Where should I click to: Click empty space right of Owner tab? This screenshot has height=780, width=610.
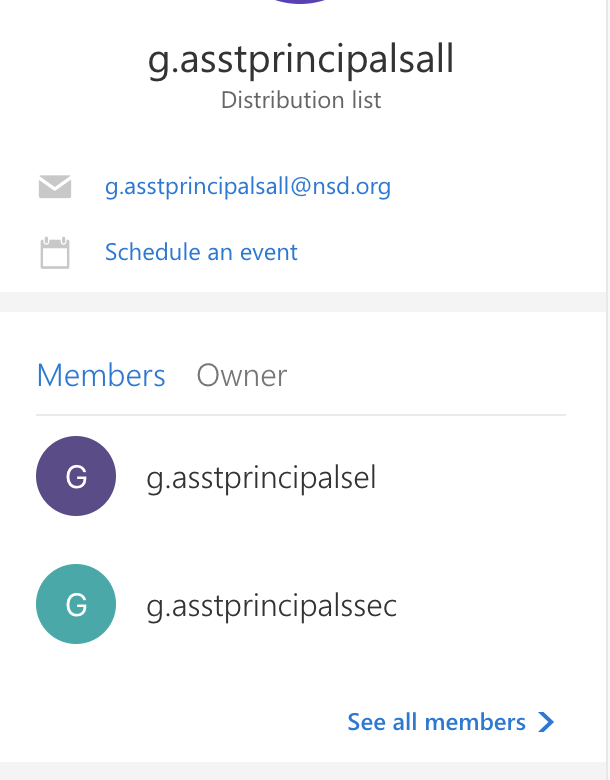[428, 375]
